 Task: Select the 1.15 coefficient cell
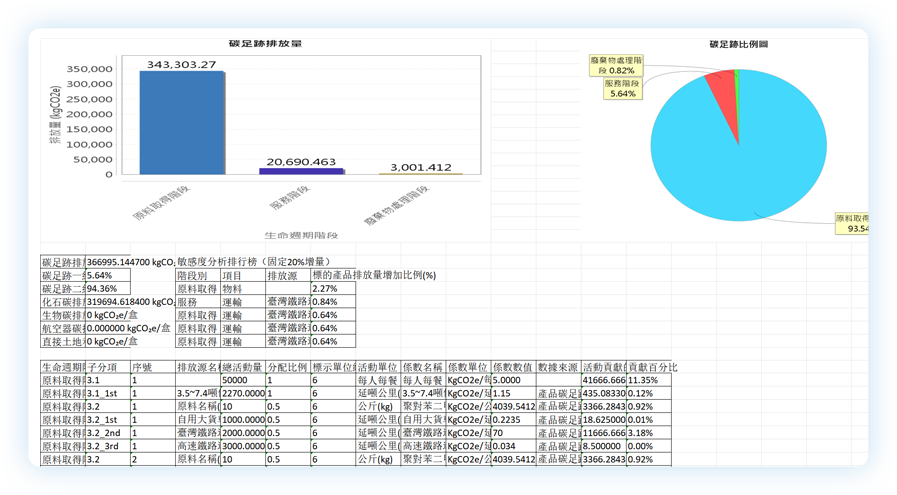tap(513, 394)
